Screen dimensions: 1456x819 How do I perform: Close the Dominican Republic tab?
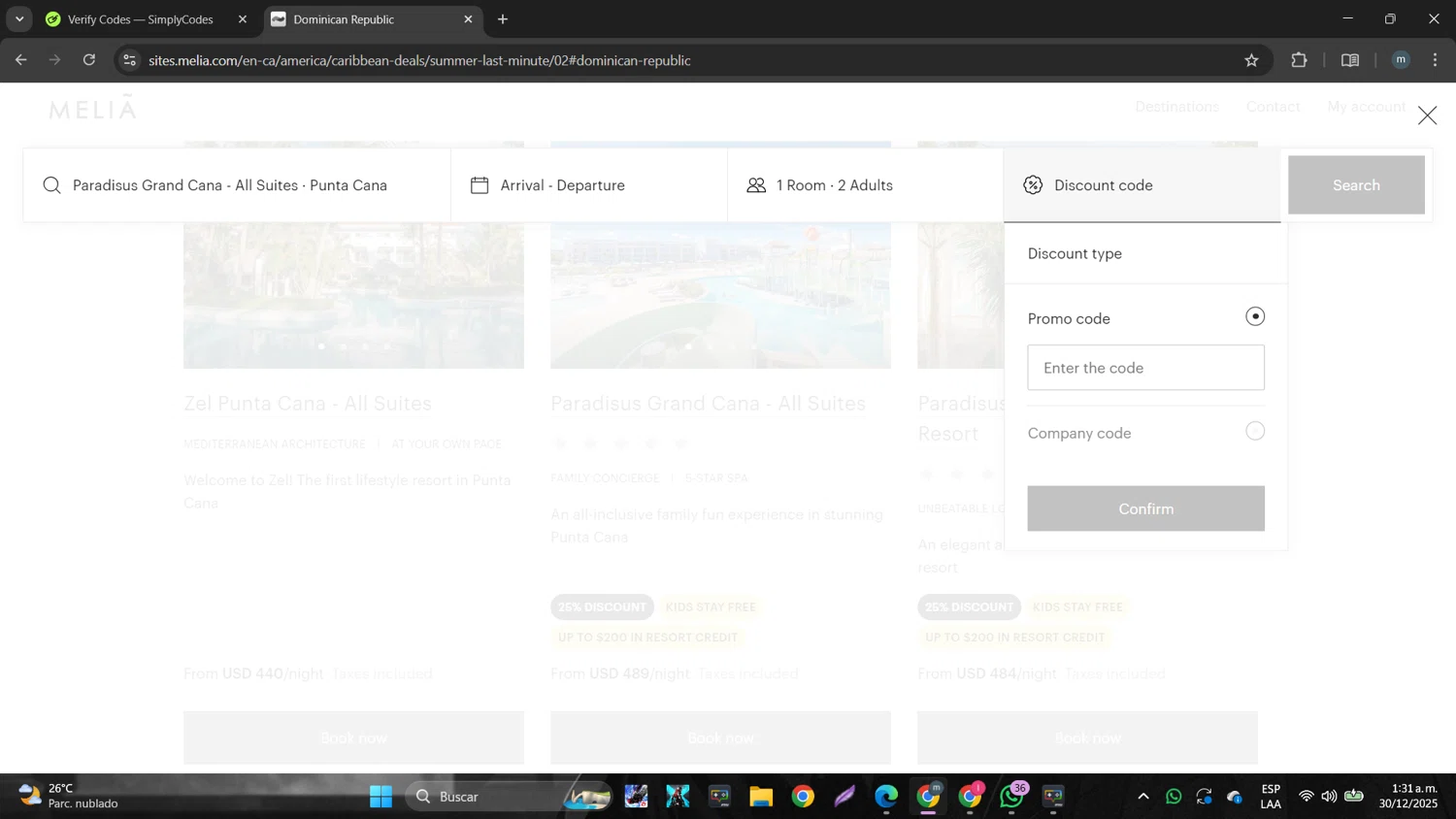(x=468, y=19)
